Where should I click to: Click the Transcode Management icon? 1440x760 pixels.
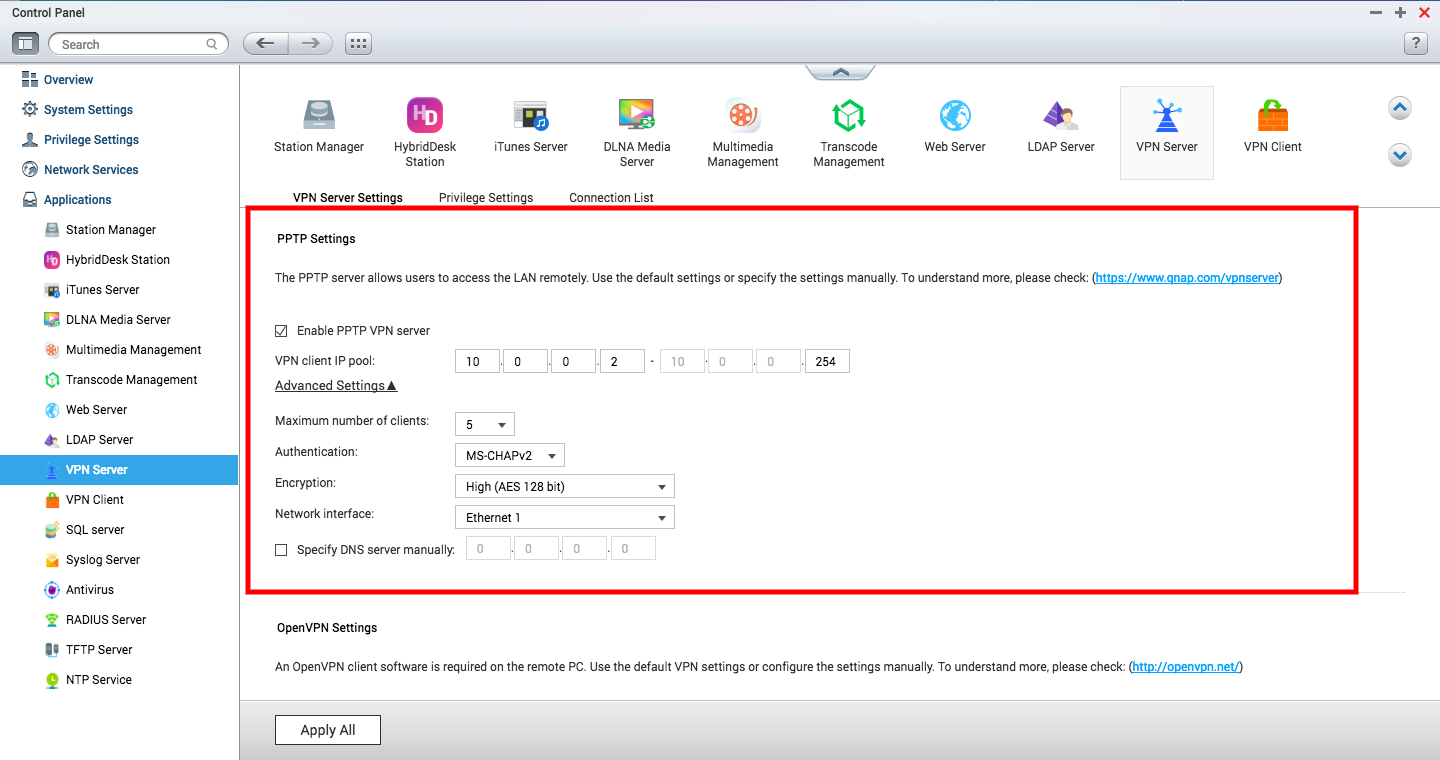coord(848,116)
